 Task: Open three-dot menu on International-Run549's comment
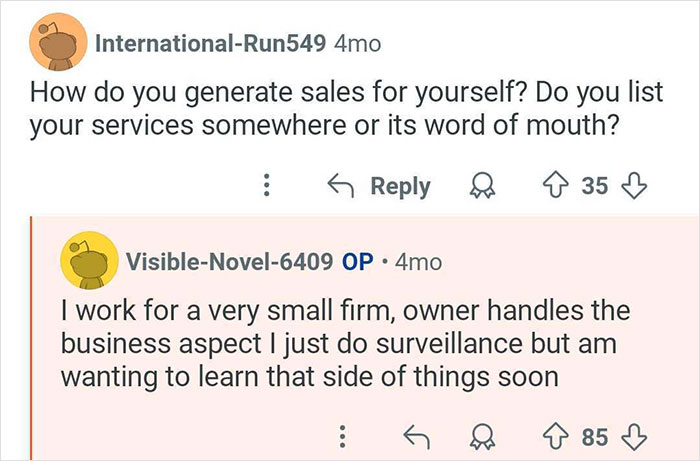[x=265, y=187]
